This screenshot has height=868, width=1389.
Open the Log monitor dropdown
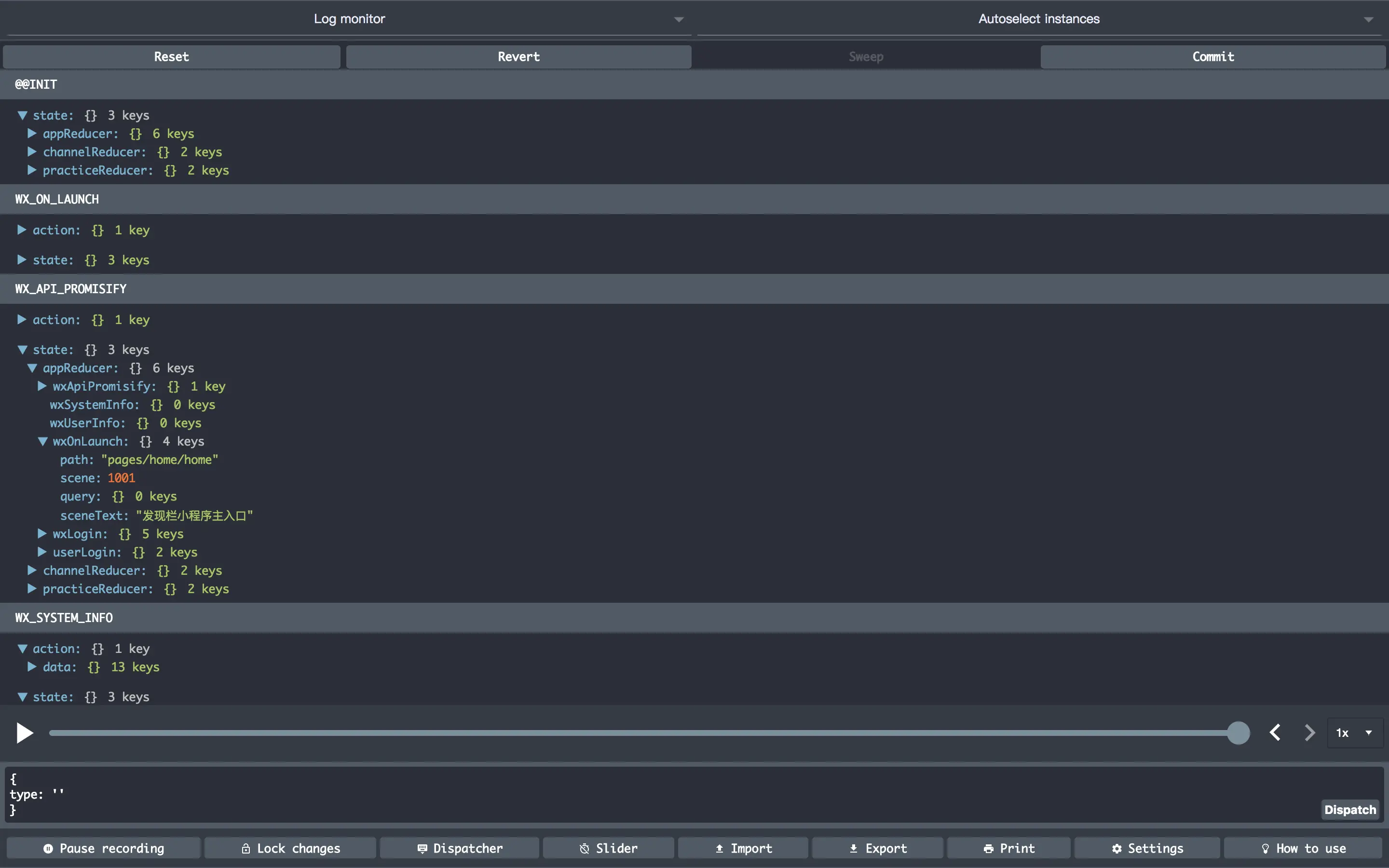click(x=349, y=19)
